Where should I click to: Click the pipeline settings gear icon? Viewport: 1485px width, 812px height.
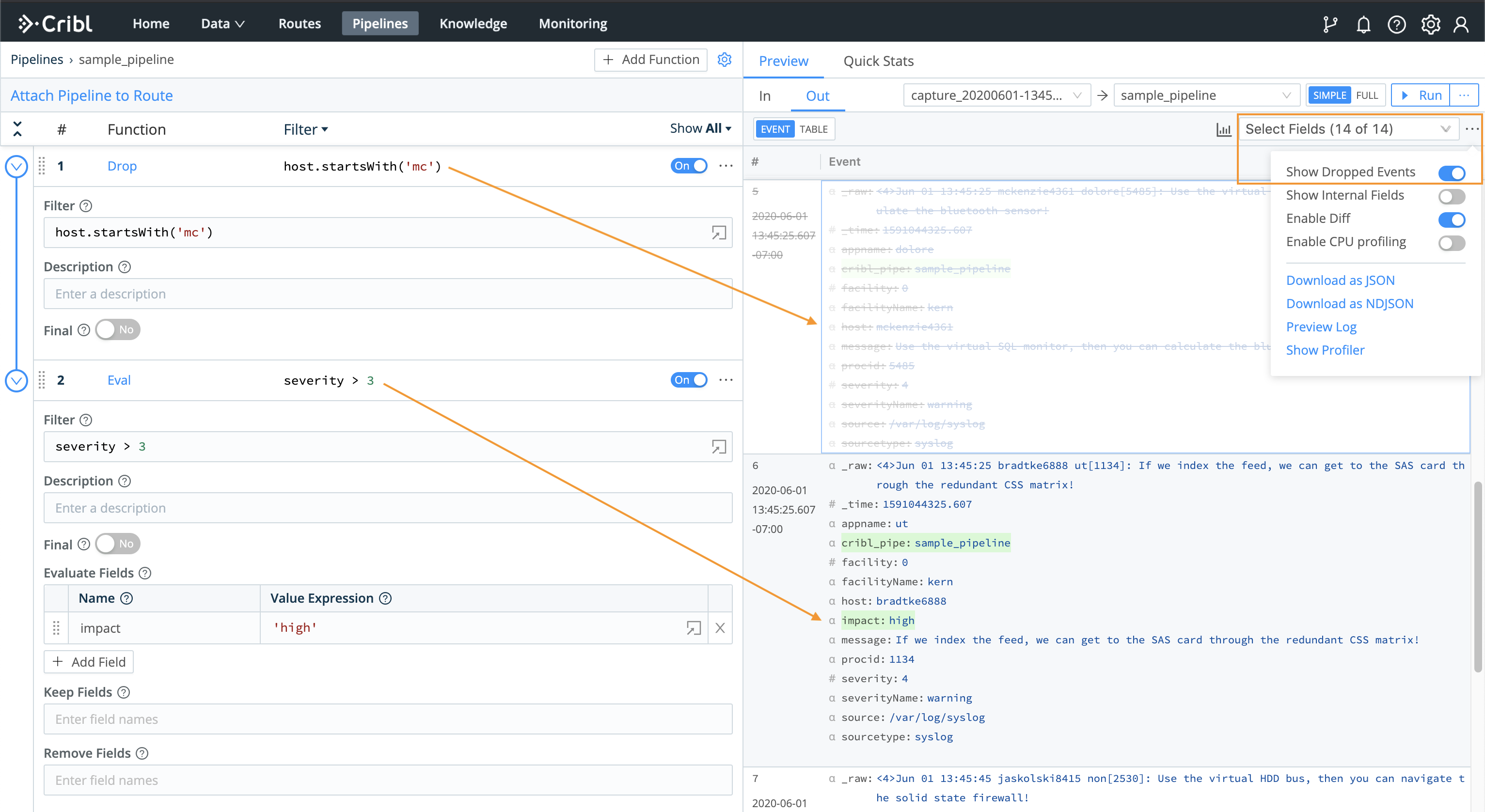pyautogui.click(x=724, y=60)
